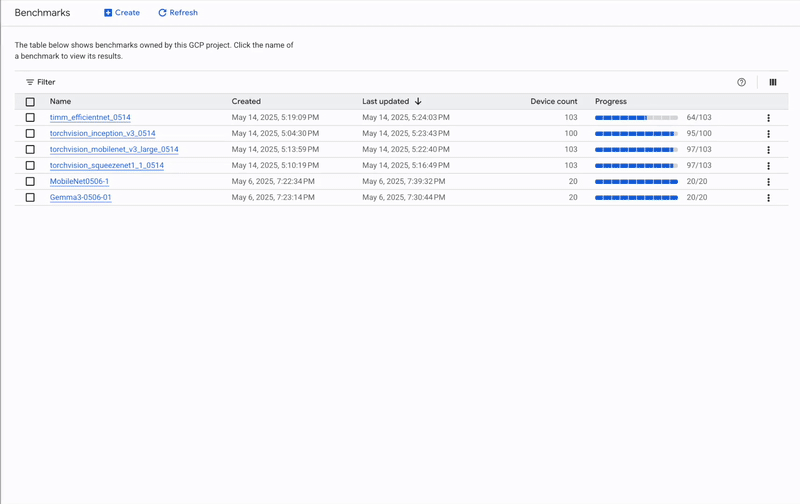Viewport: 800px width, 504px height.
Task: Toggle the select all rows checkbox
Action: click(30, 102)
